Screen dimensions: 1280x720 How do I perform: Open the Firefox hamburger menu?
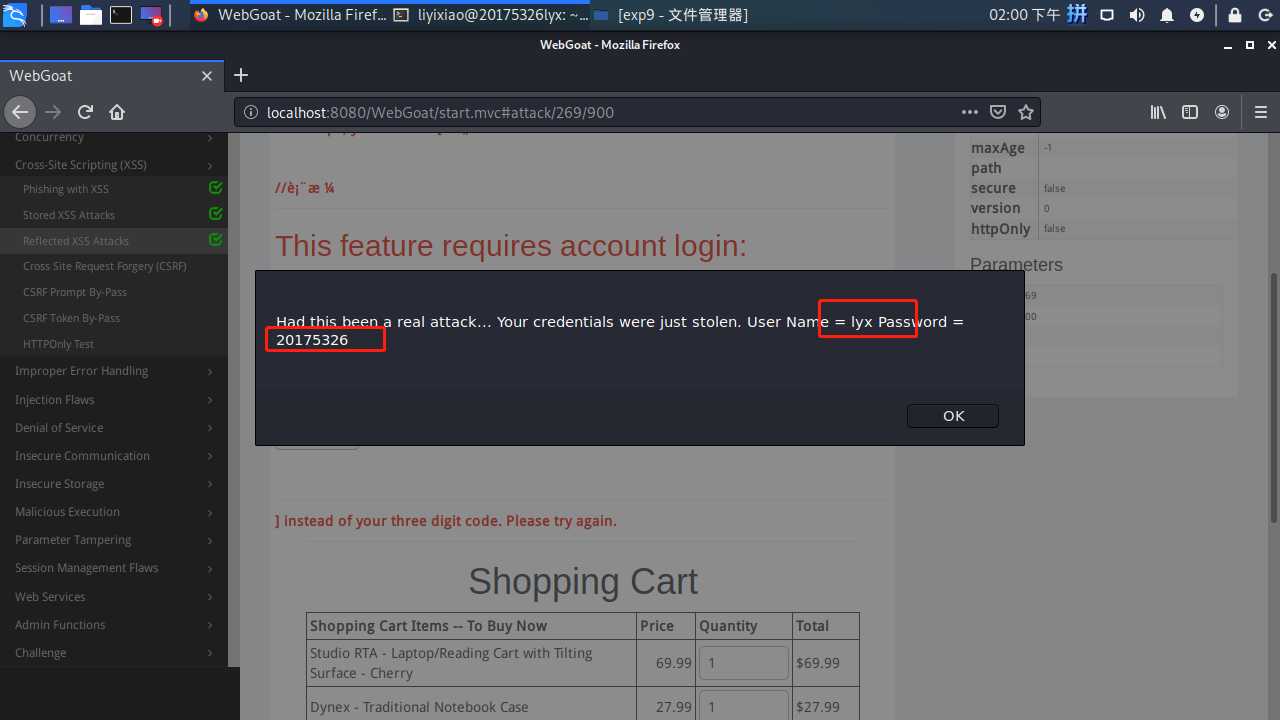pos(1260,112)
